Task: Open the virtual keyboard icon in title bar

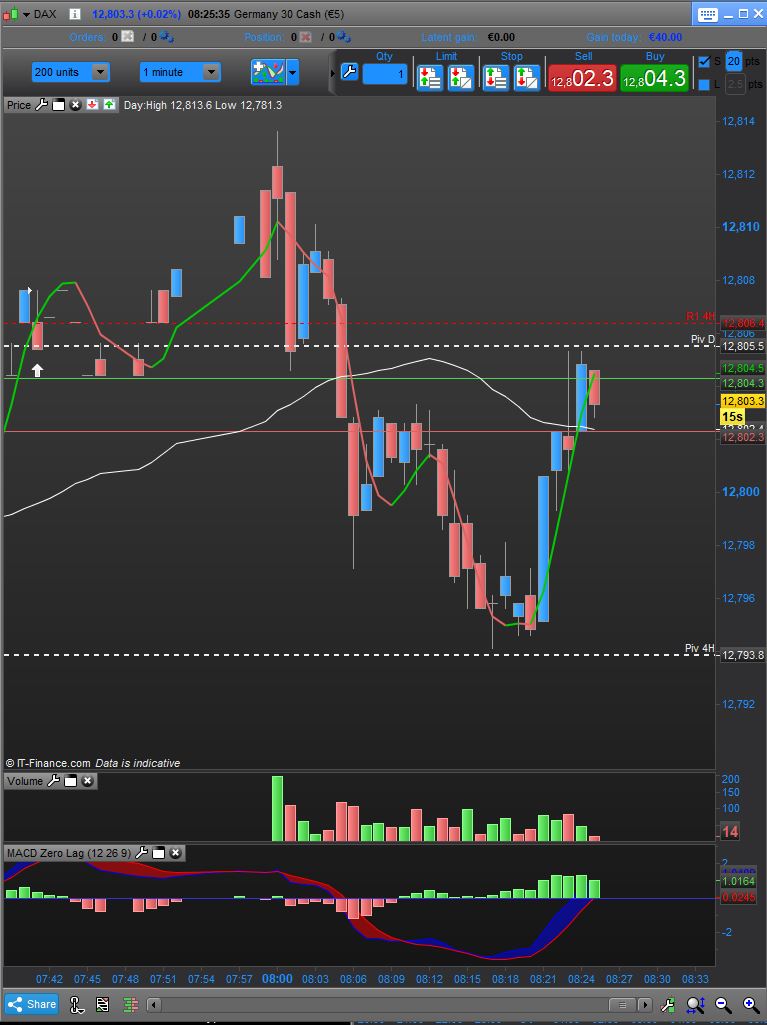Action: pyautogui.click(x=707, y=14)
